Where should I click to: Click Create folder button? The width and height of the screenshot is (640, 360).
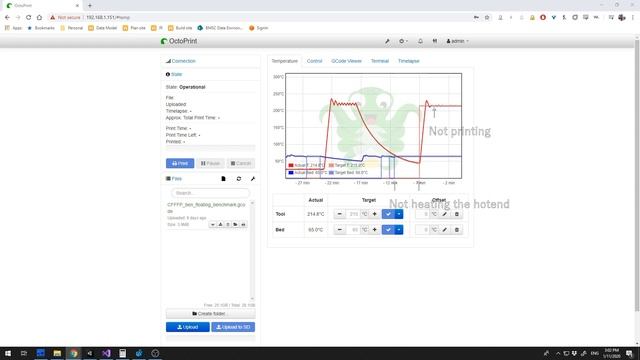pos(210,313)
